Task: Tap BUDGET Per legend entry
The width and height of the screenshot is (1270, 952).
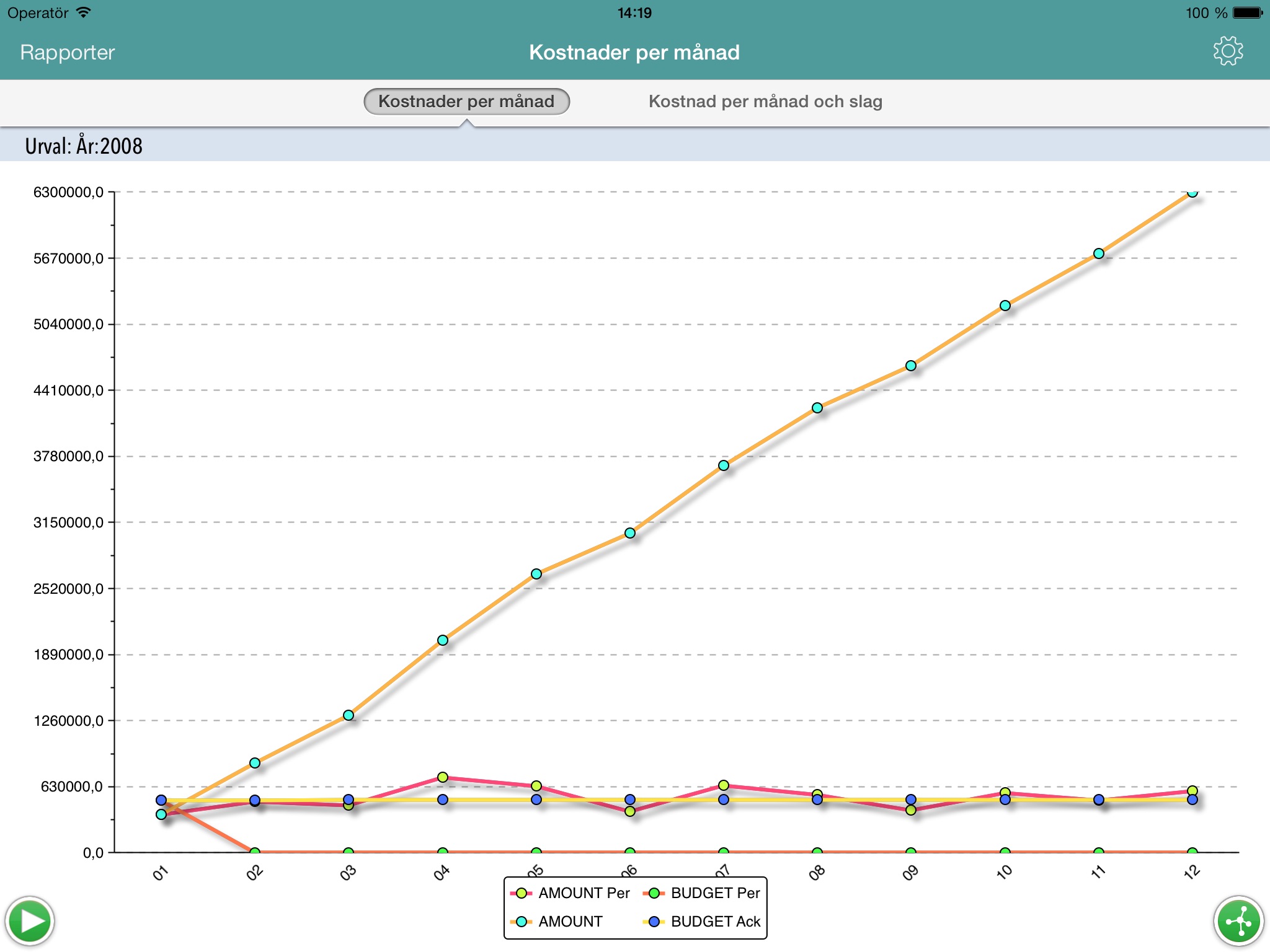Action: [x=701, y=893]
